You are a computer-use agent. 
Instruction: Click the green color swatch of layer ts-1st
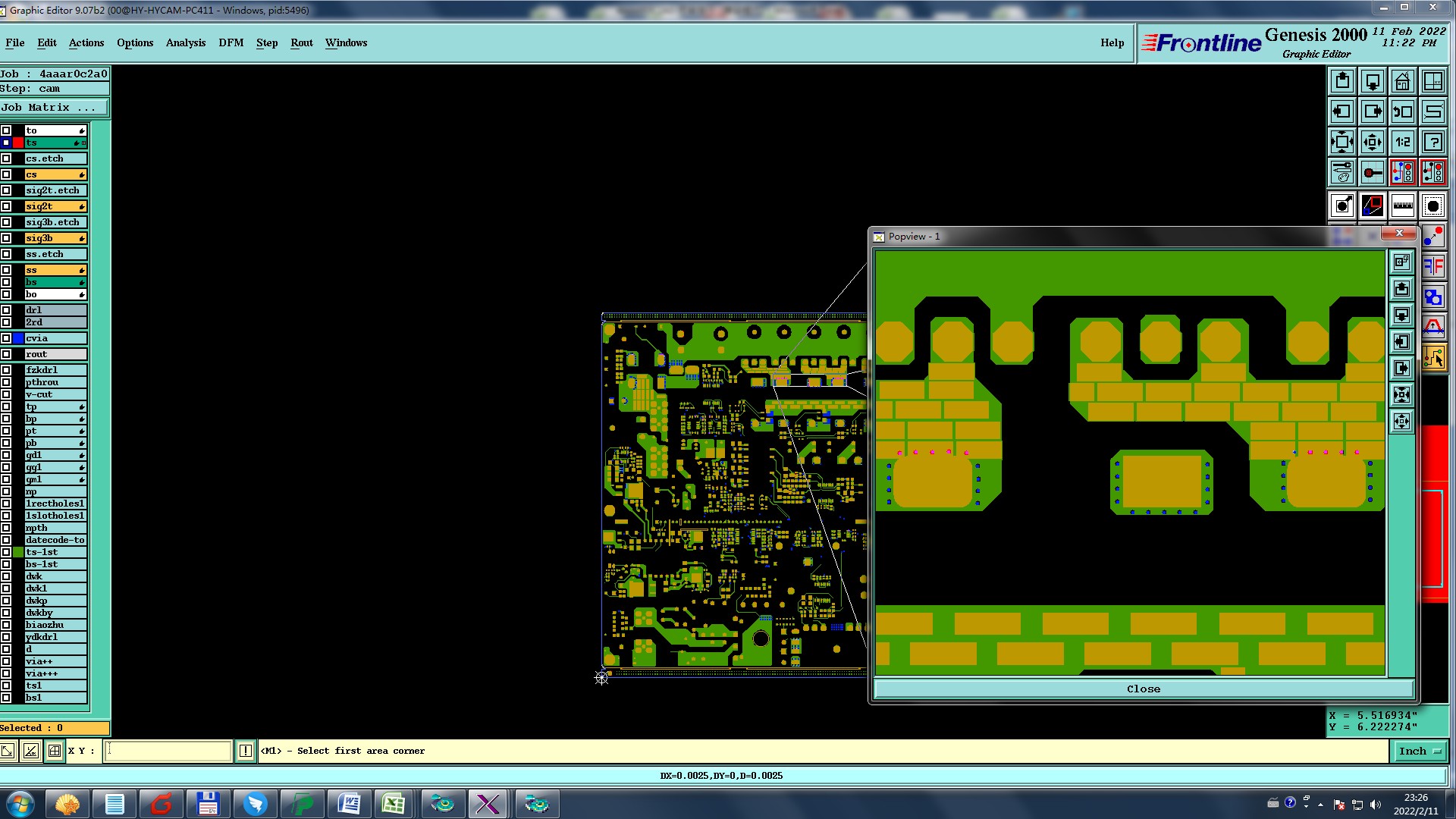[x=18, y=552]
